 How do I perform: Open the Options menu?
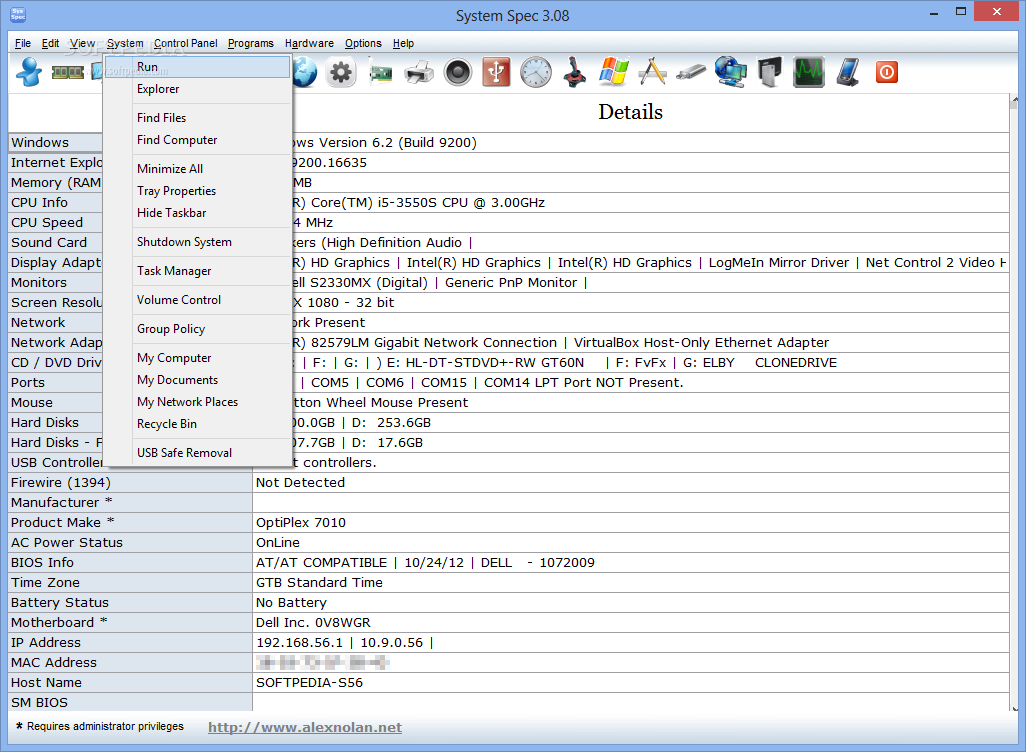pos(363,43)
